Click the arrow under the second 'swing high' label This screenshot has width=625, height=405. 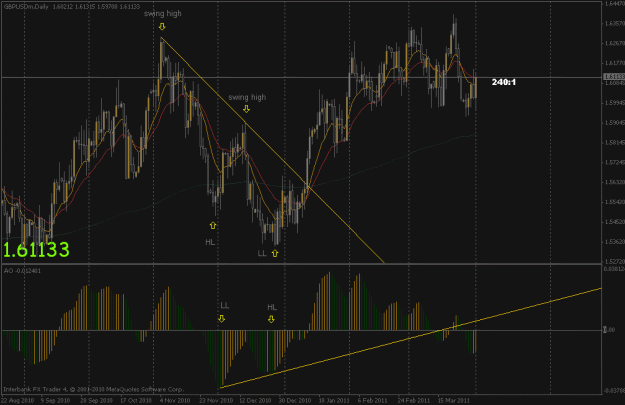(246, 109)
